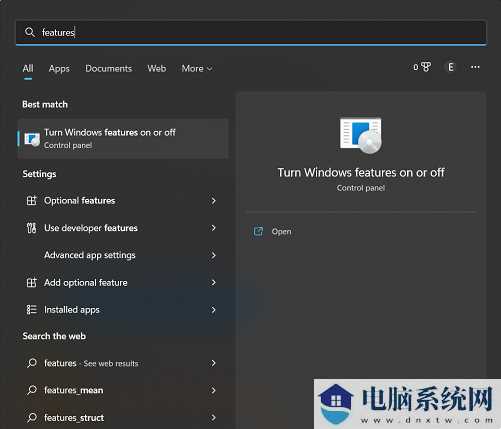This screenshot has width=501, height=429.
Task: Expand the Use developer features chevron
Action: coord(213,228)
